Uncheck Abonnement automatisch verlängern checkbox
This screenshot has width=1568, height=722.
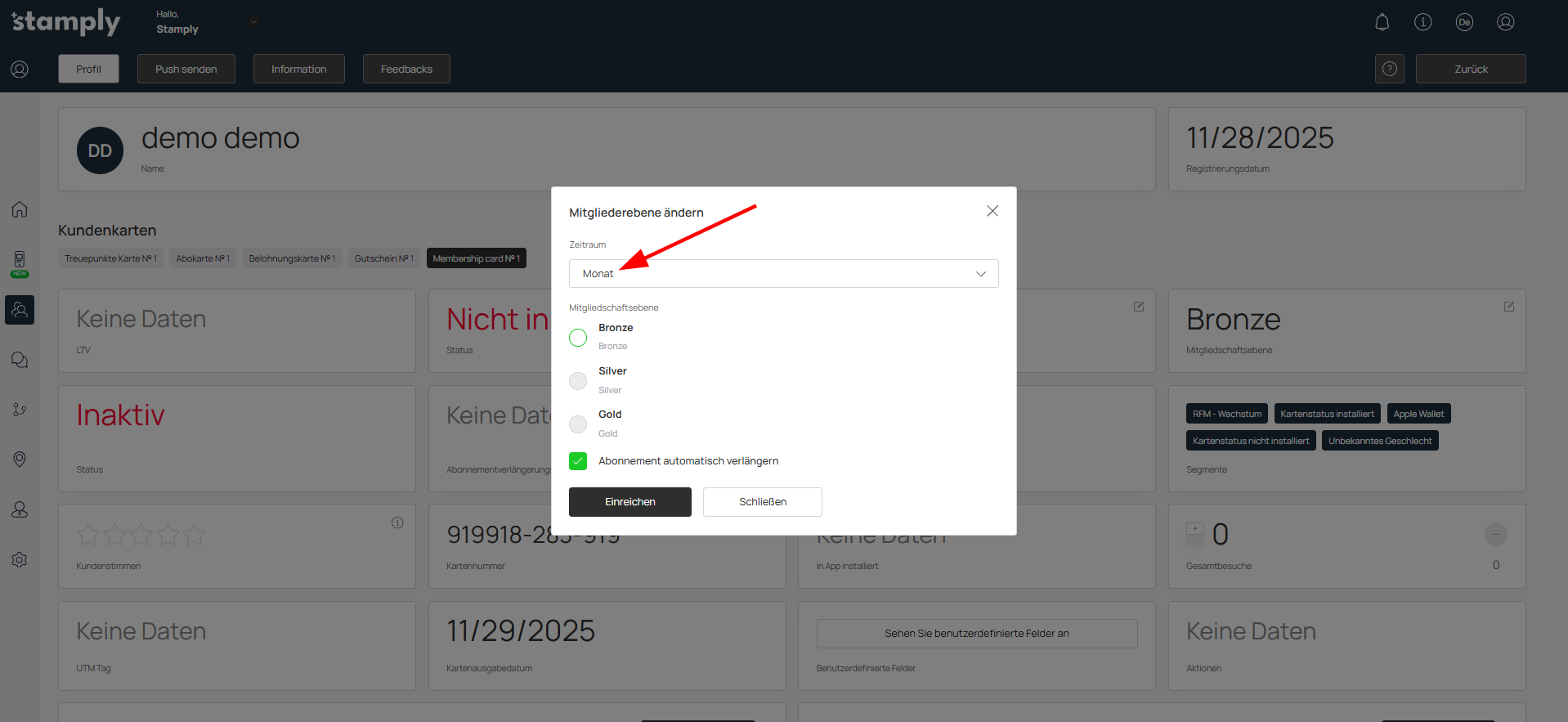(x=578, y=461)
